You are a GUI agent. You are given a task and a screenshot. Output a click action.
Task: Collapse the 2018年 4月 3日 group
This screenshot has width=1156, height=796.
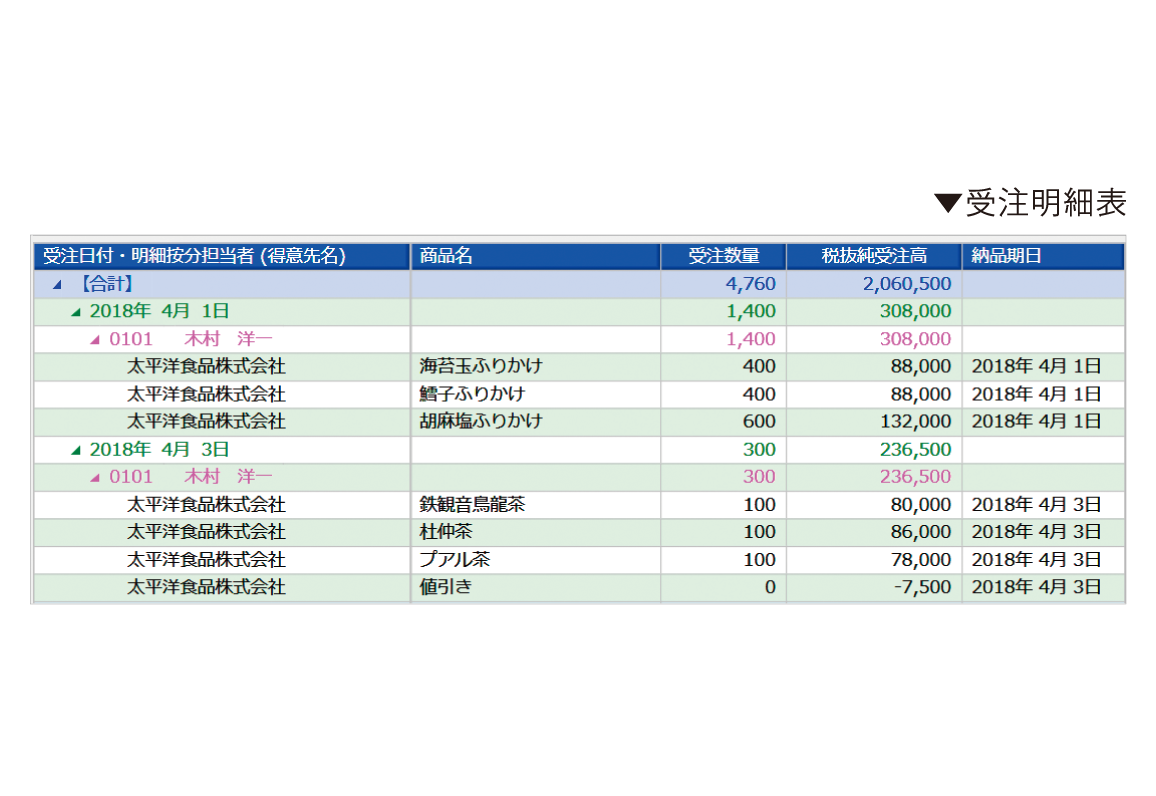(x=76, y=450)
